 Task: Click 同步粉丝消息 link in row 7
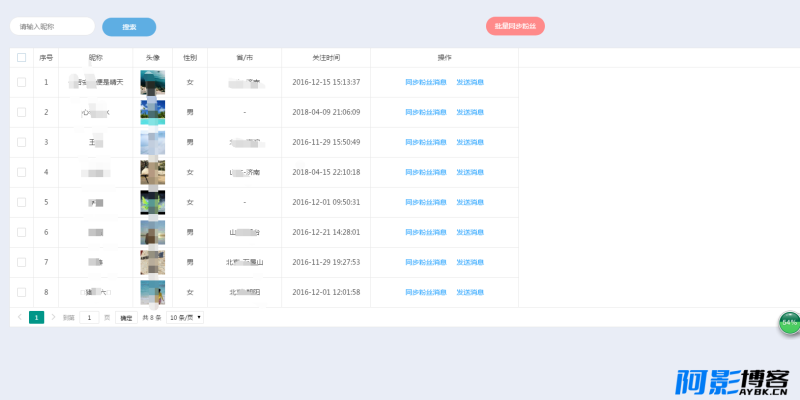[426, 262]
